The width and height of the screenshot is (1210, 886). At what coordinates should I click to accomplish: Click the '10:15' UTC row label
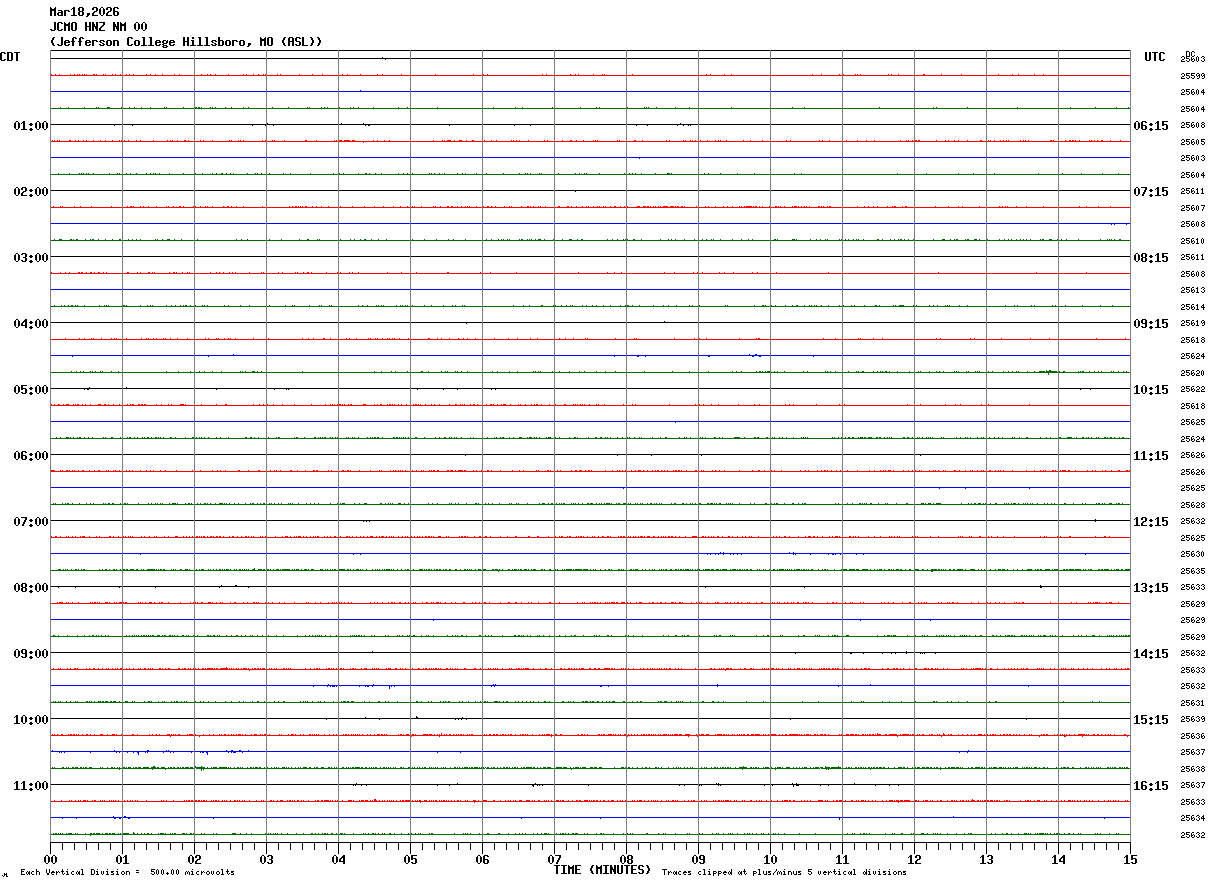click(1150, 390)
